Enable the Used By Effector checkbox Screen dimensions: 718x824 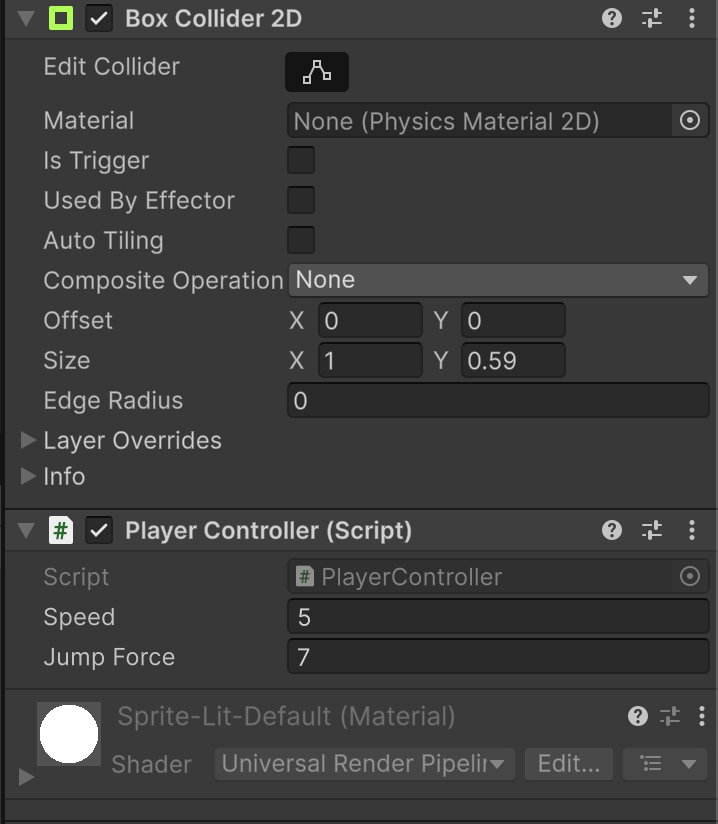pos(301,200)
